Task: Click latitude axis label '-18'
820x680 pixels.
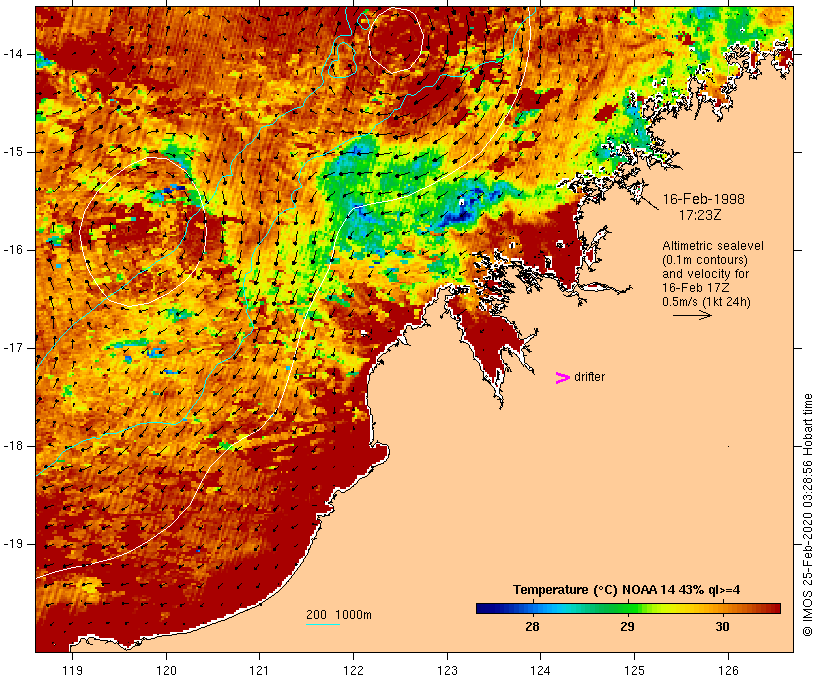Action: coord(13,446)
